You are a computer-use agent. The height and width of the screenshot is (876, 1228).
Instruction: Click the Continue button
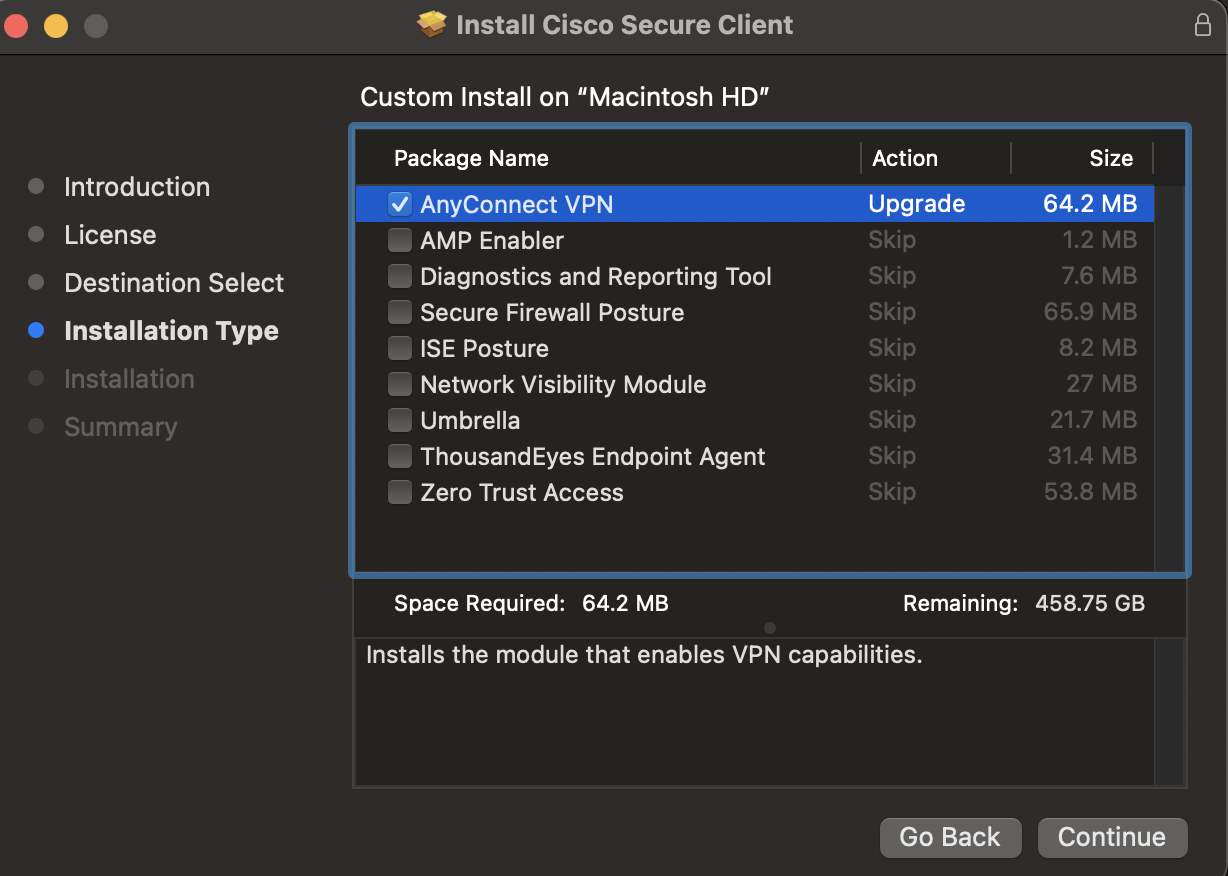(x=1112, y=837)
